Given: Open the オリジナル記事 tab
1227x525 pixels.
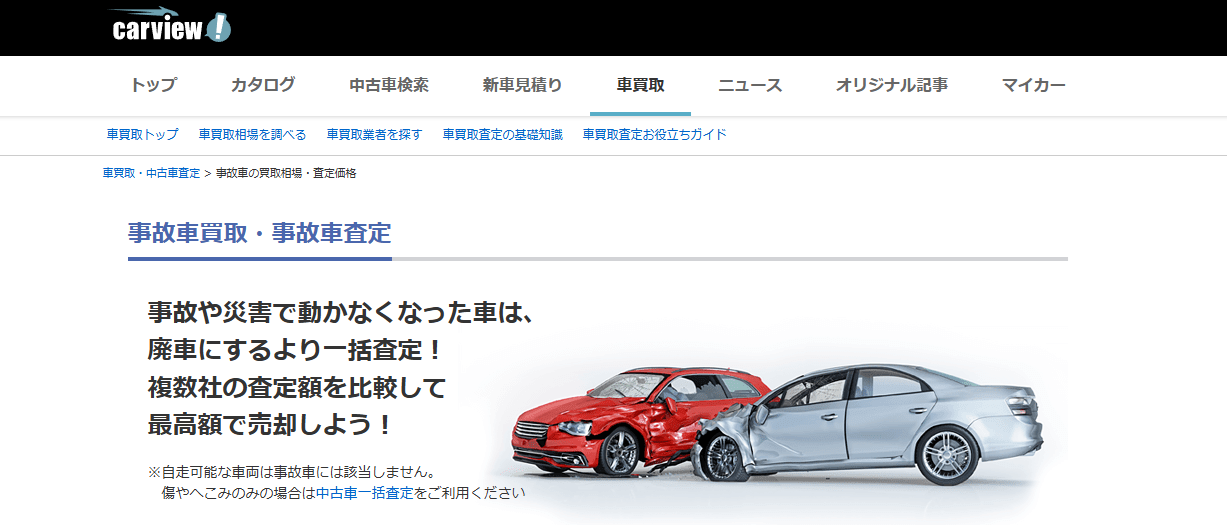Looking at the screenshot, I should [x=892, y=85].
